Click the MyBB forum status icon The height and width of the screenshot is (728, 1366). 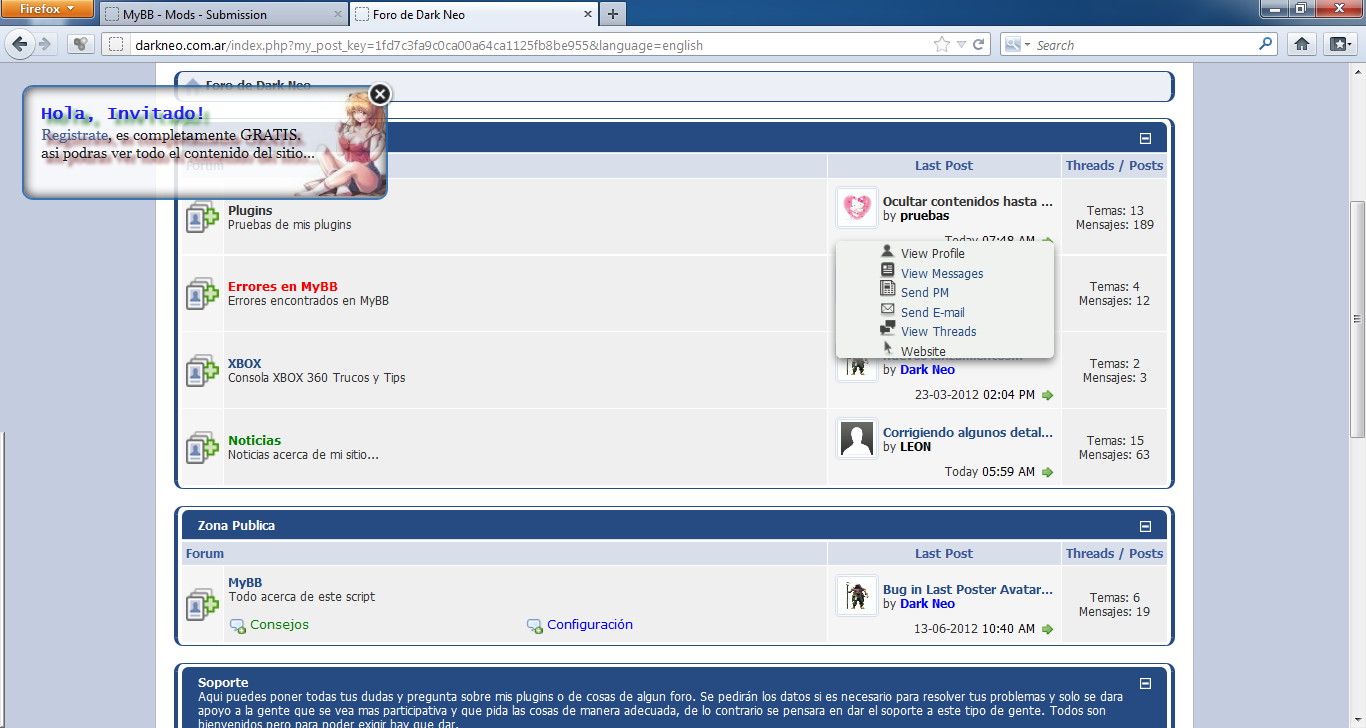pyautogui.click(x=202, y=604)
